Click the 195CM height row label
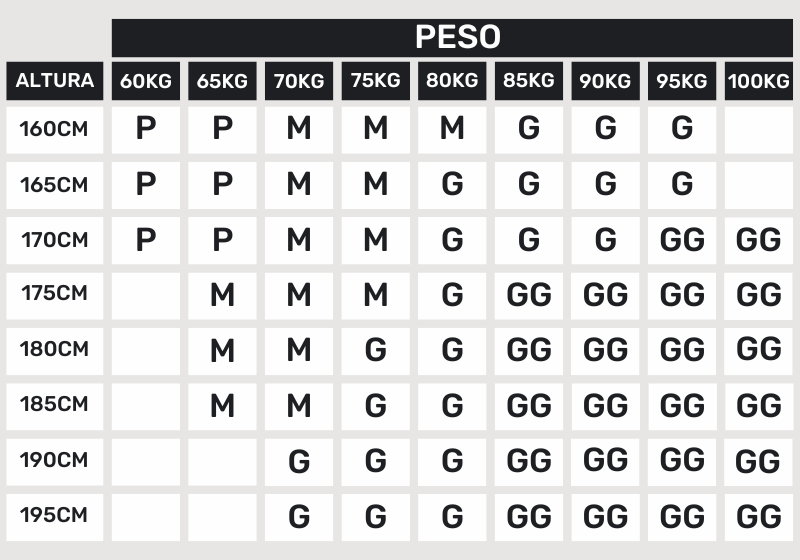800x560 pixels. 55,516
